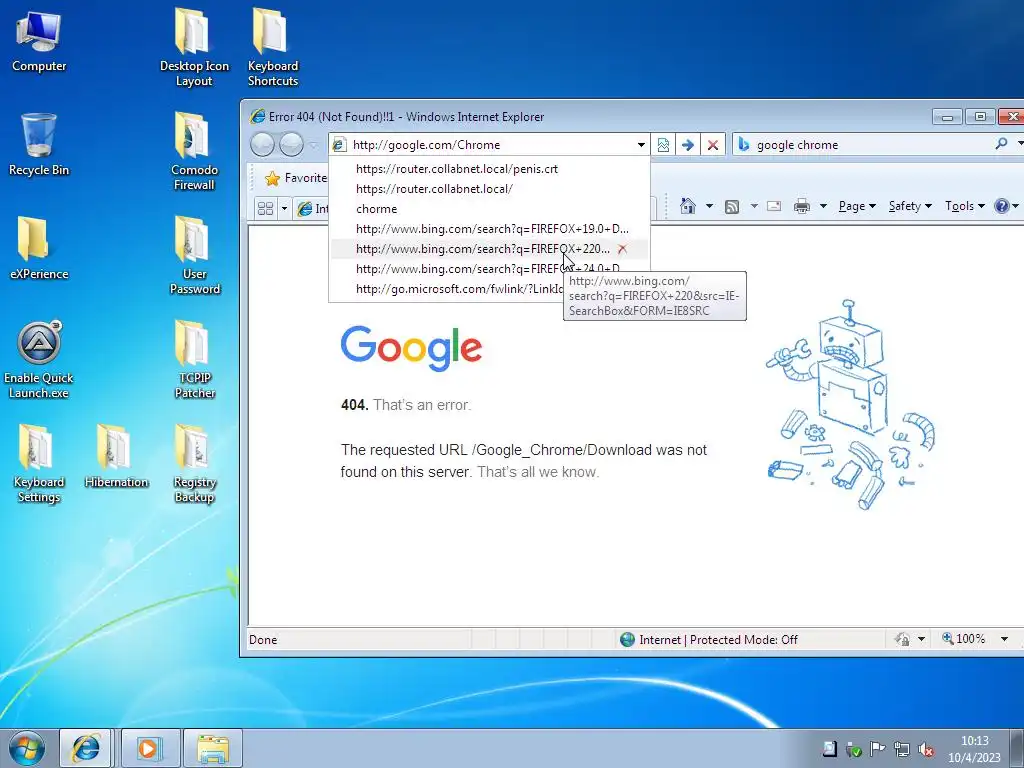The width and height of the screenshot is (1024, 768).
Task: Open the Tools menu
Action: click(x=965, y=206)
